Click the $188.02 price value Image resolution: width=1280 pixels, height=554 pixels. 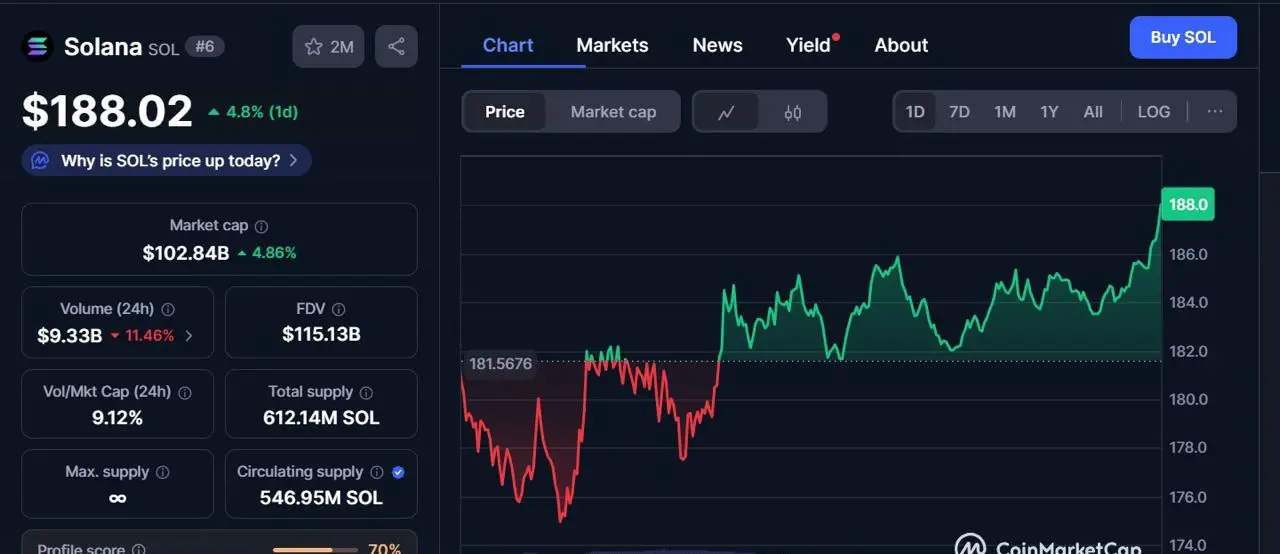[x=107, y=111]
